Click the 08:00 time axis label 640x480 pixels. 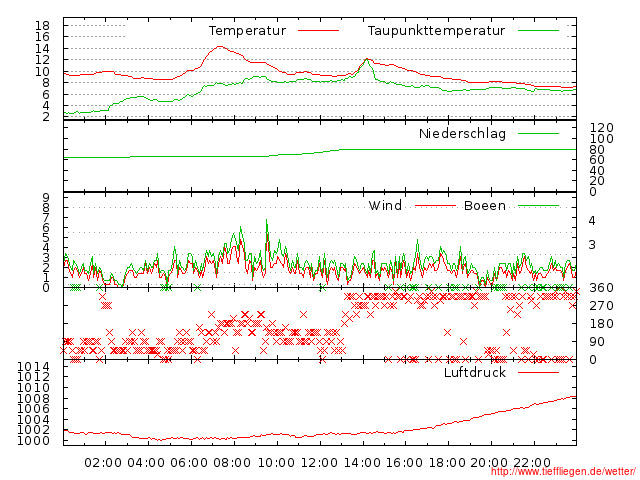pyautogui.click(x=232, y=463)
